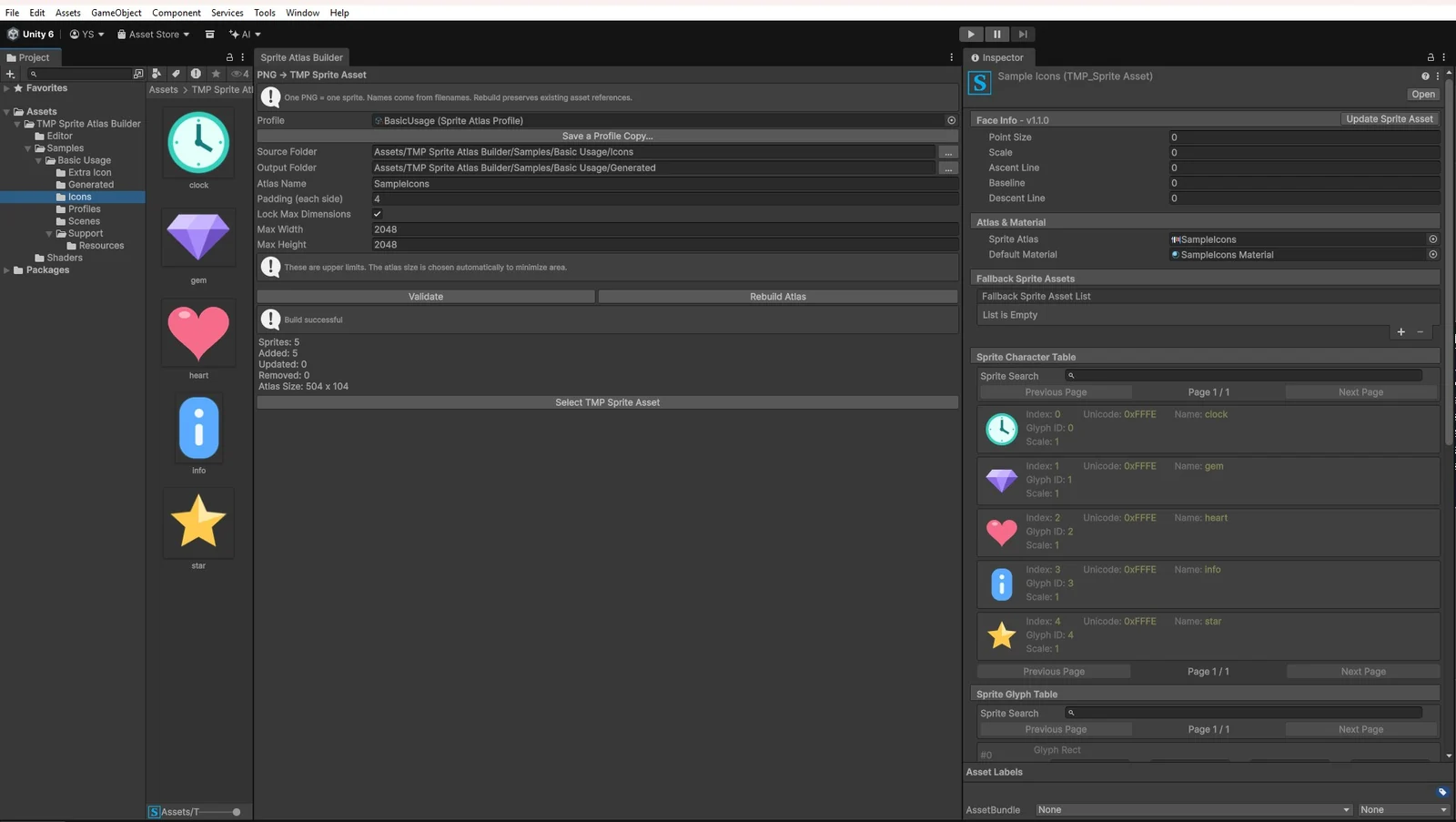This screenshot has height=822, width=1456.
Task: Open the Unity version control archive icon
Action: 209,35
